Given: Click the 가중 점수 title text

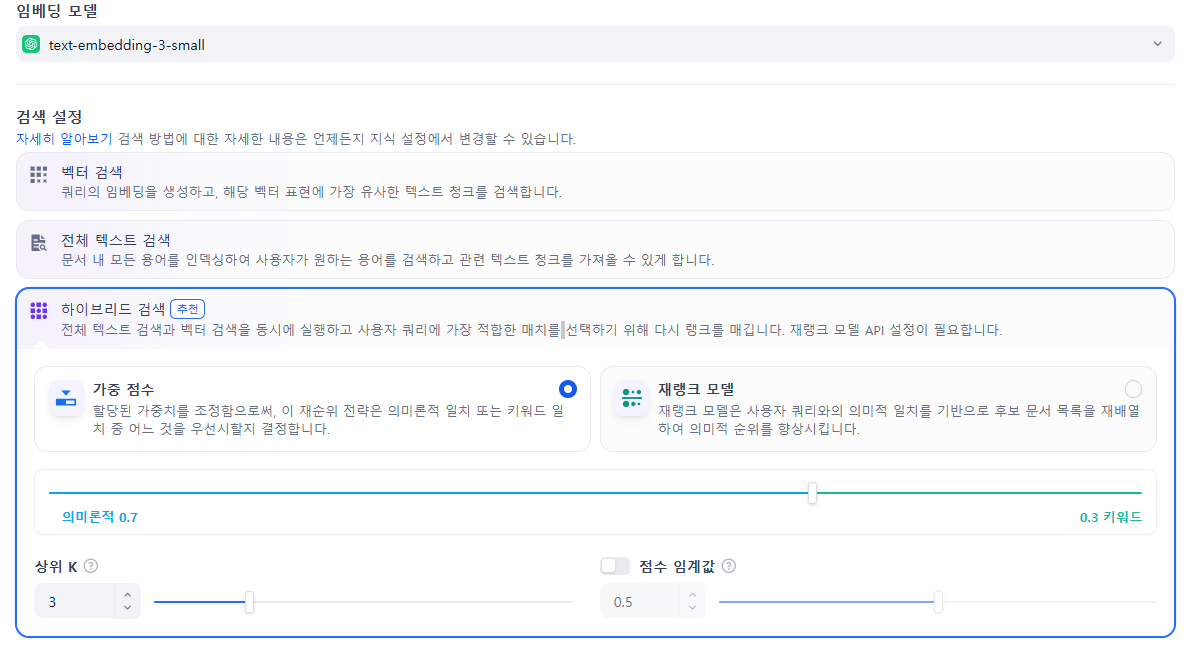Looking at the screenshot, I should pyautogui.click(x=123, y=389).
